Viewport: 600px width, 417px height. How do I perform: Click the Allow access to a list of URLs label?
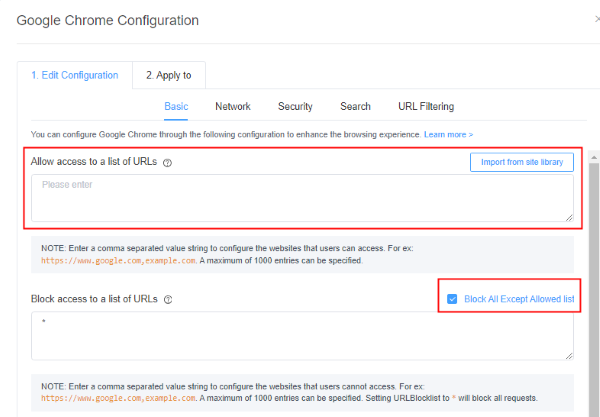(x=94, y=162)
